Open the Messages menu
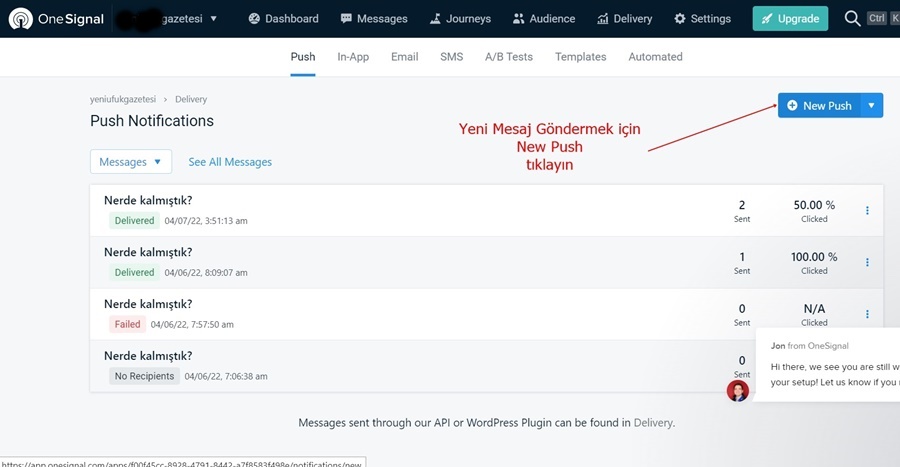The width and height of the screenshot is (900, 467). [374, 19]
